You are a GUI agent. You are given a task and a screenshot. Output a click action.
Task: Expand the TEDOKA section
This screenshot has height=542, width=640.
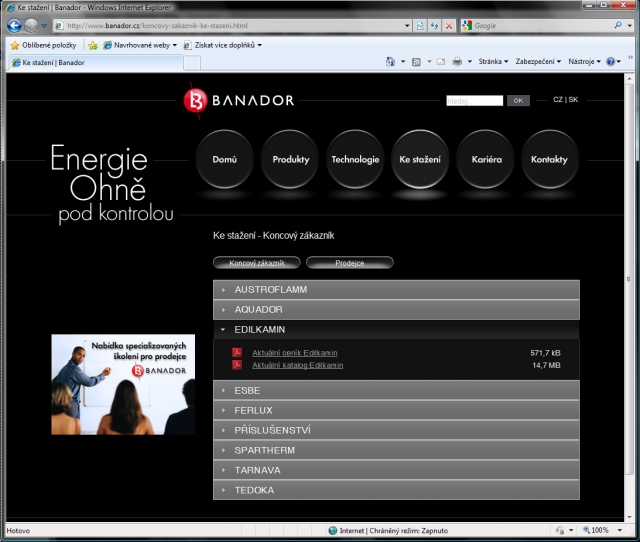point(396,490)
